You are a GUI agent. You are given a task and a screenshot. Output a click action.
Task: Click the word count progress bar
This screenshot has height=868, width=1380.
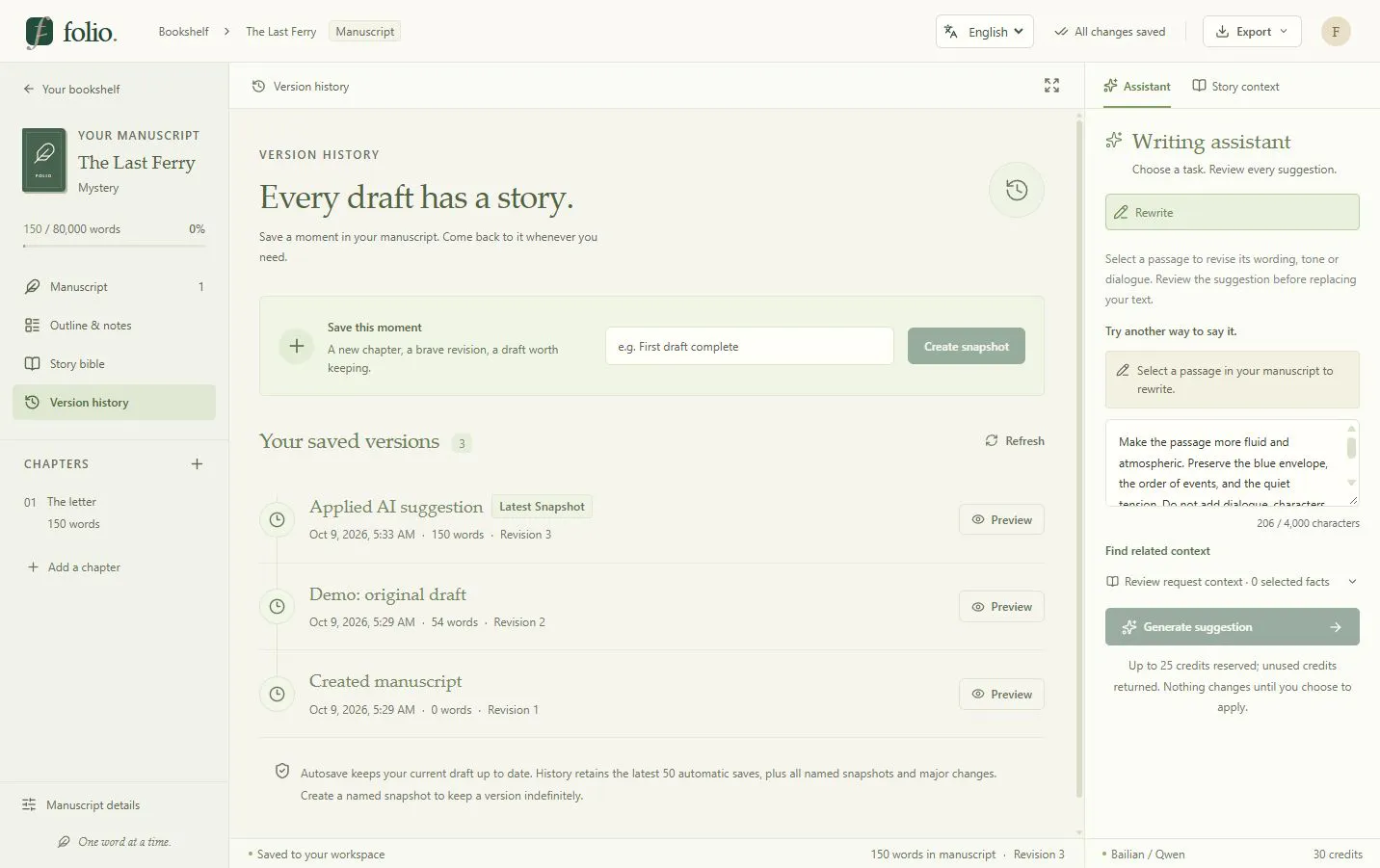(x=114, y=246)
